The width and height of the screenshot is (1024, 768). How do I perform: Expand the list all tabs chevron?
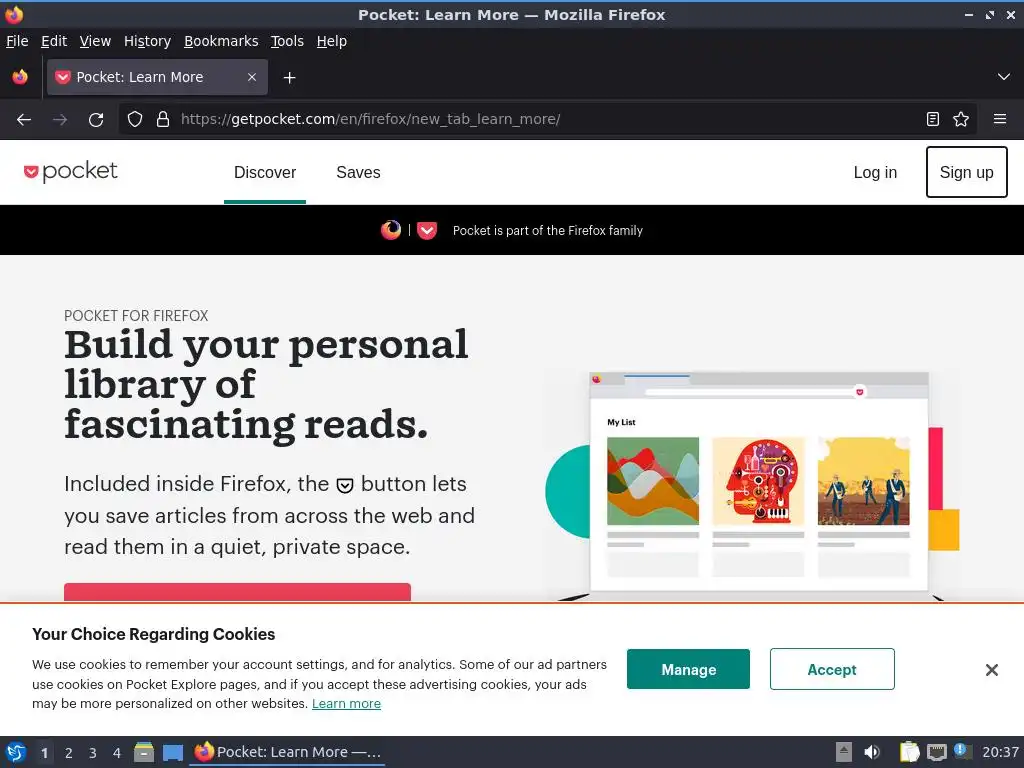(x=1004, y=77)
